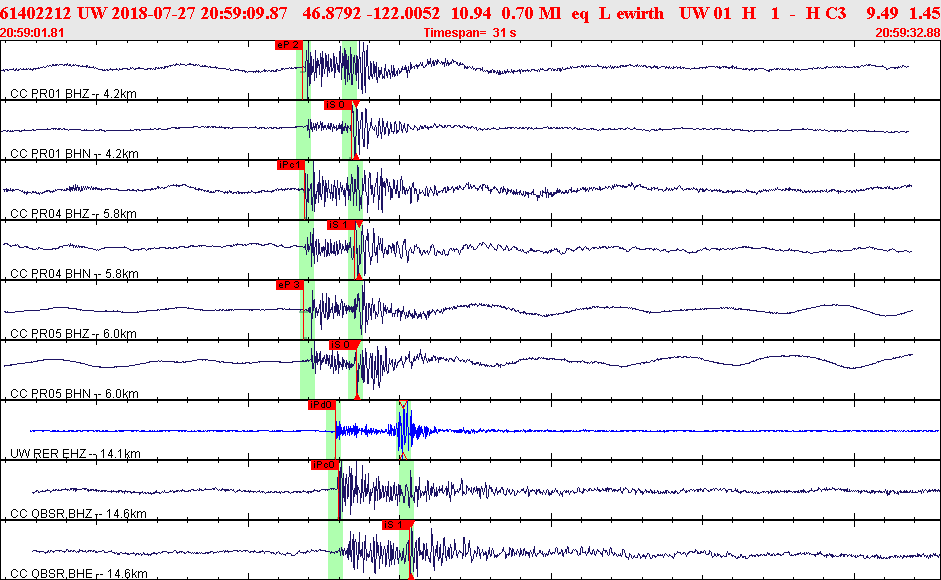This screenshot has width=941, height=580.
Task: Select the iS 0 pick flag on PR05 BHN
Action: [342, 345]
